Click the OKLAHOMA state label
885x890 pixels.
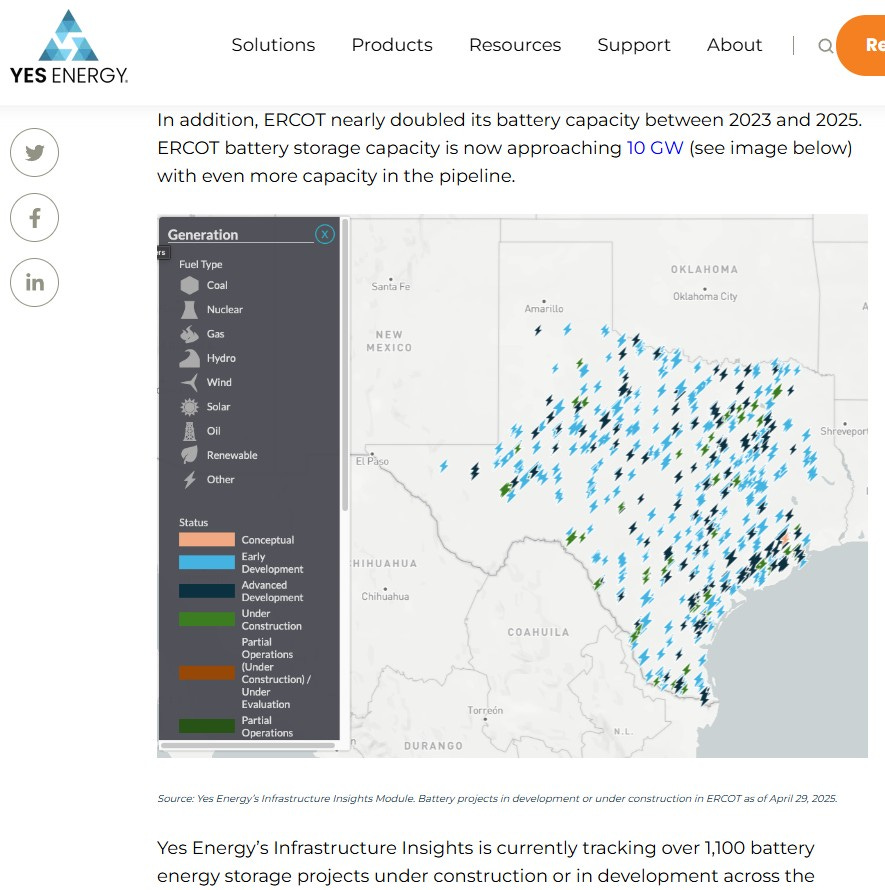click(x=704, y=270)
